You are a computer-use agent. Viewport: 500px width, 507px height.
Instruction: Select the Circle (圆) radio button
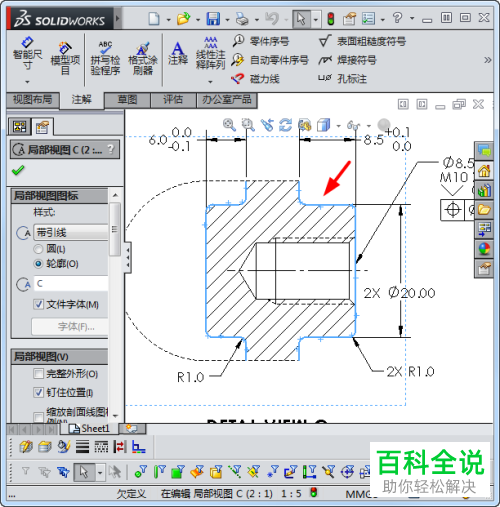click(38, 249)
